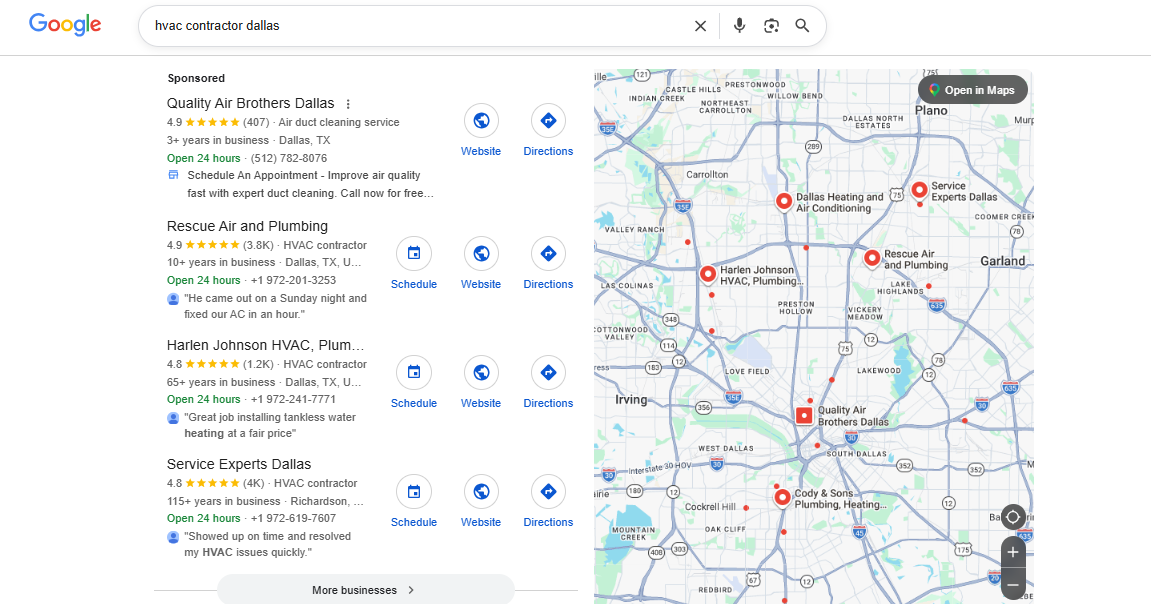
Task: Open in Maps button
Action: tap(973, 90)
